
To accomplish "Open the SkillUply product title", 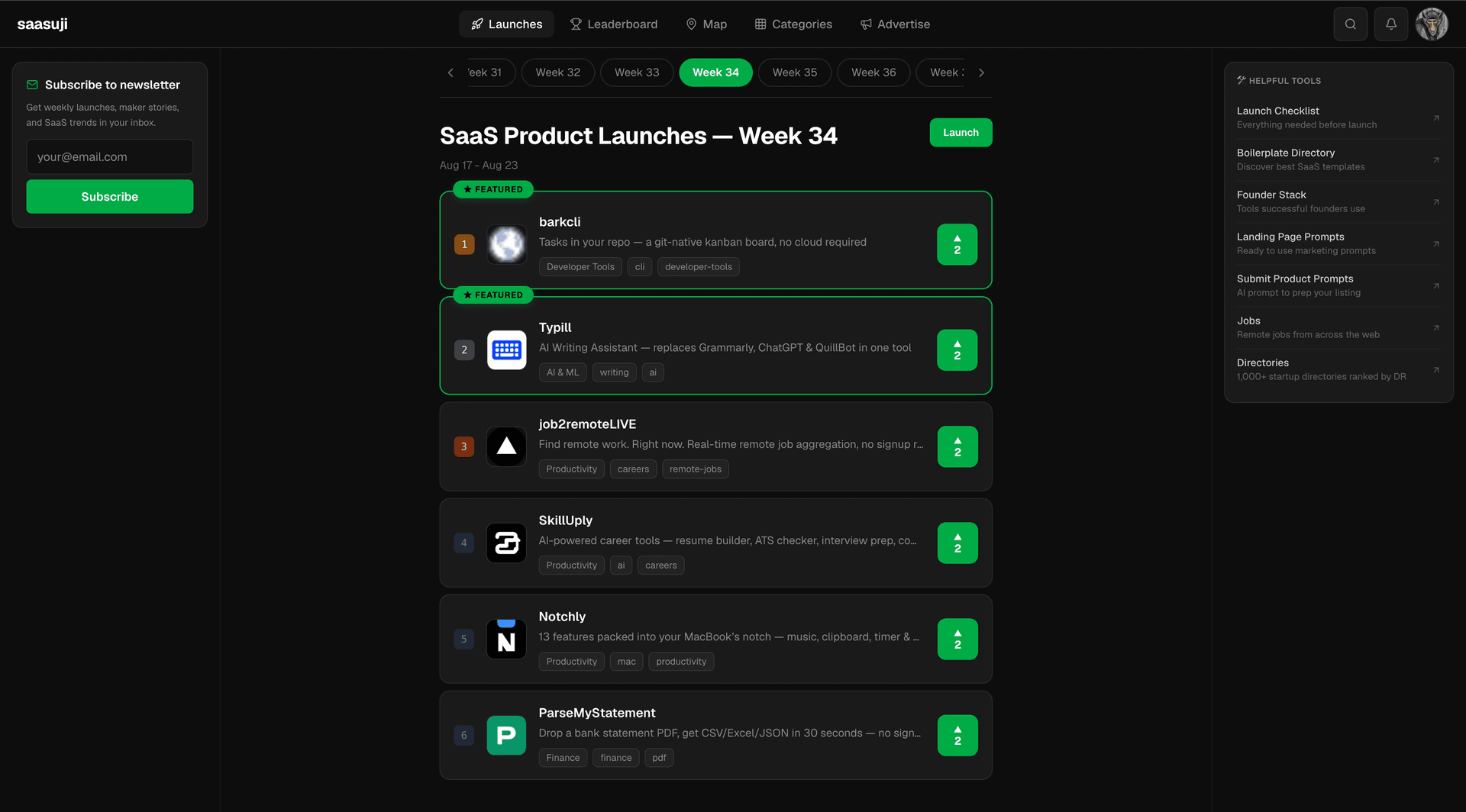I will (566, 520).
